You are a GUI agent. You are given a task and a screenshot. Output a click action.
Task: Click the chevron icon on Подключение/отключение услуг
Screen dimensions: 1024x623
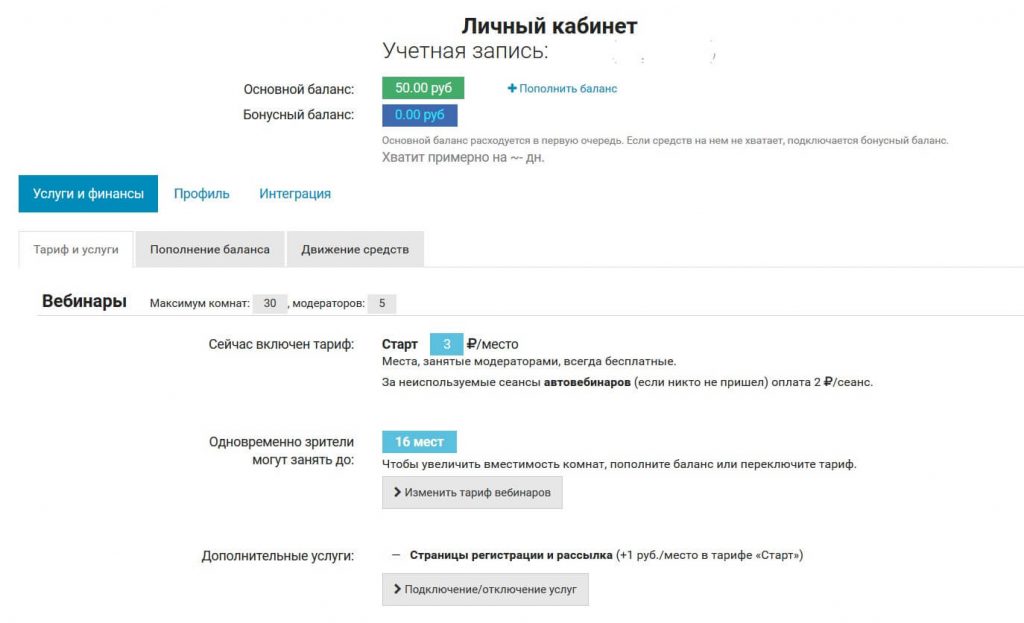[x=397, y=590]
